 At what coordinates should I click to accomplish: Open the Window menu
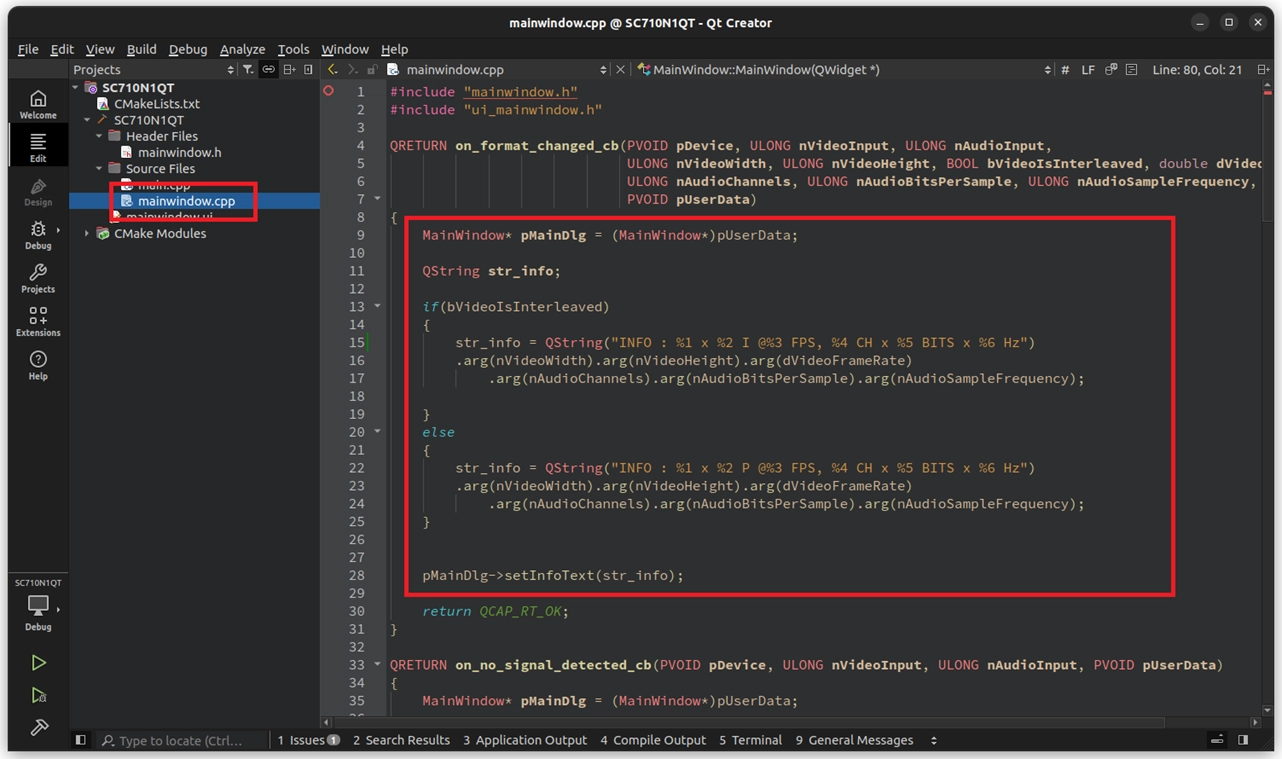(x=345, y=49)
